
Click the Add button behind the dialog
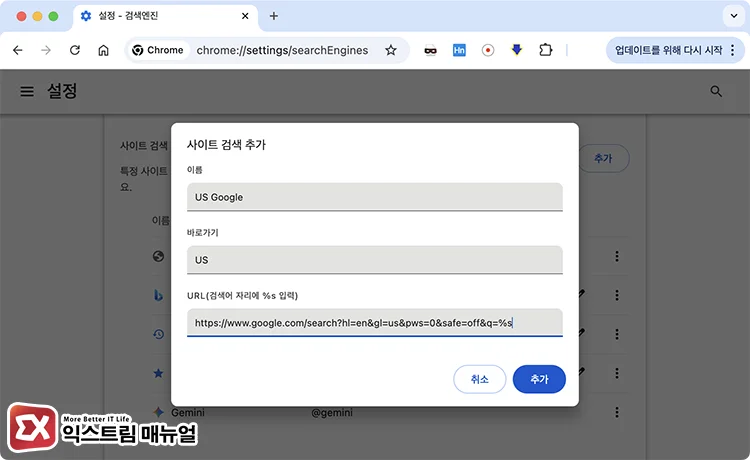(x=604, y=158)
